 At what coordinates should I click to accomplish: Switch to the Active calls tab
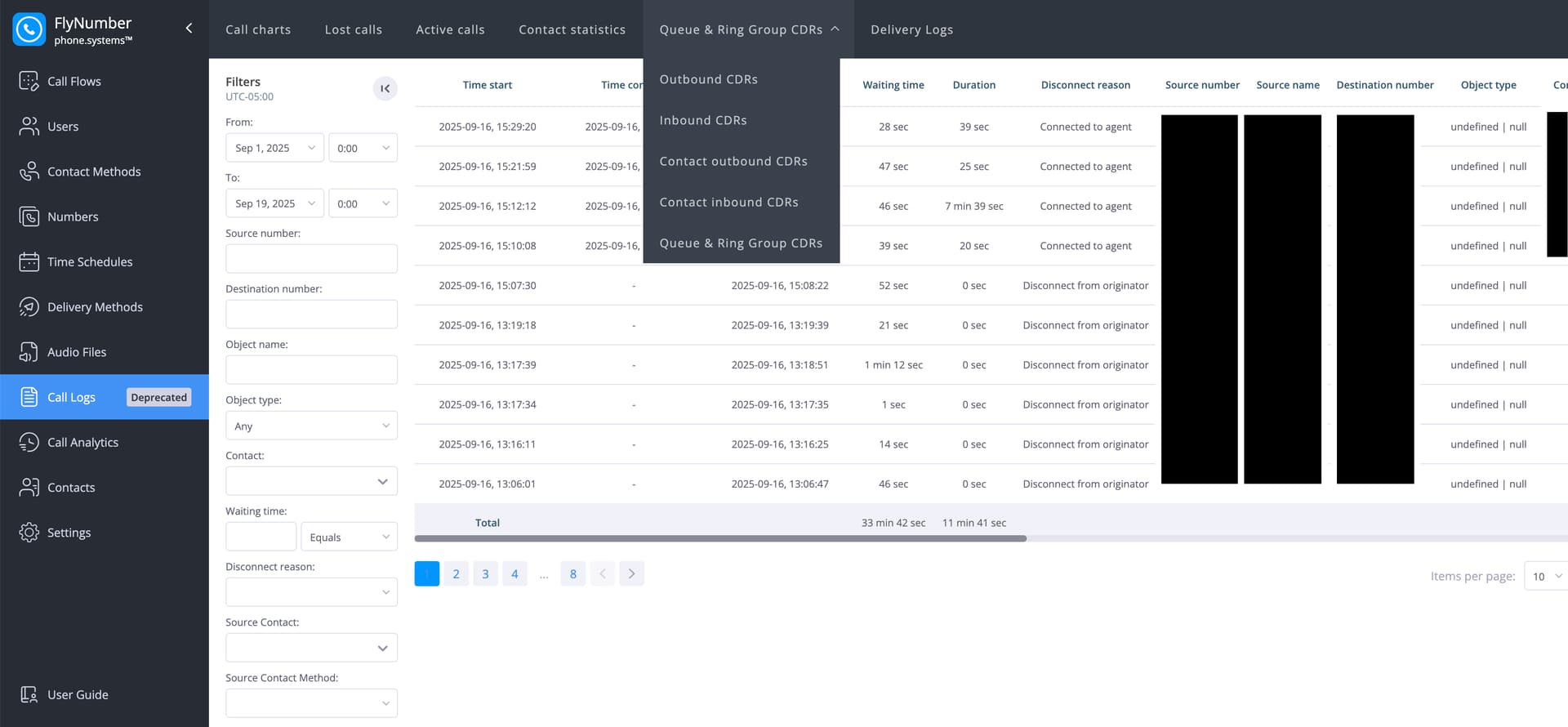click(x=450, y=29)
